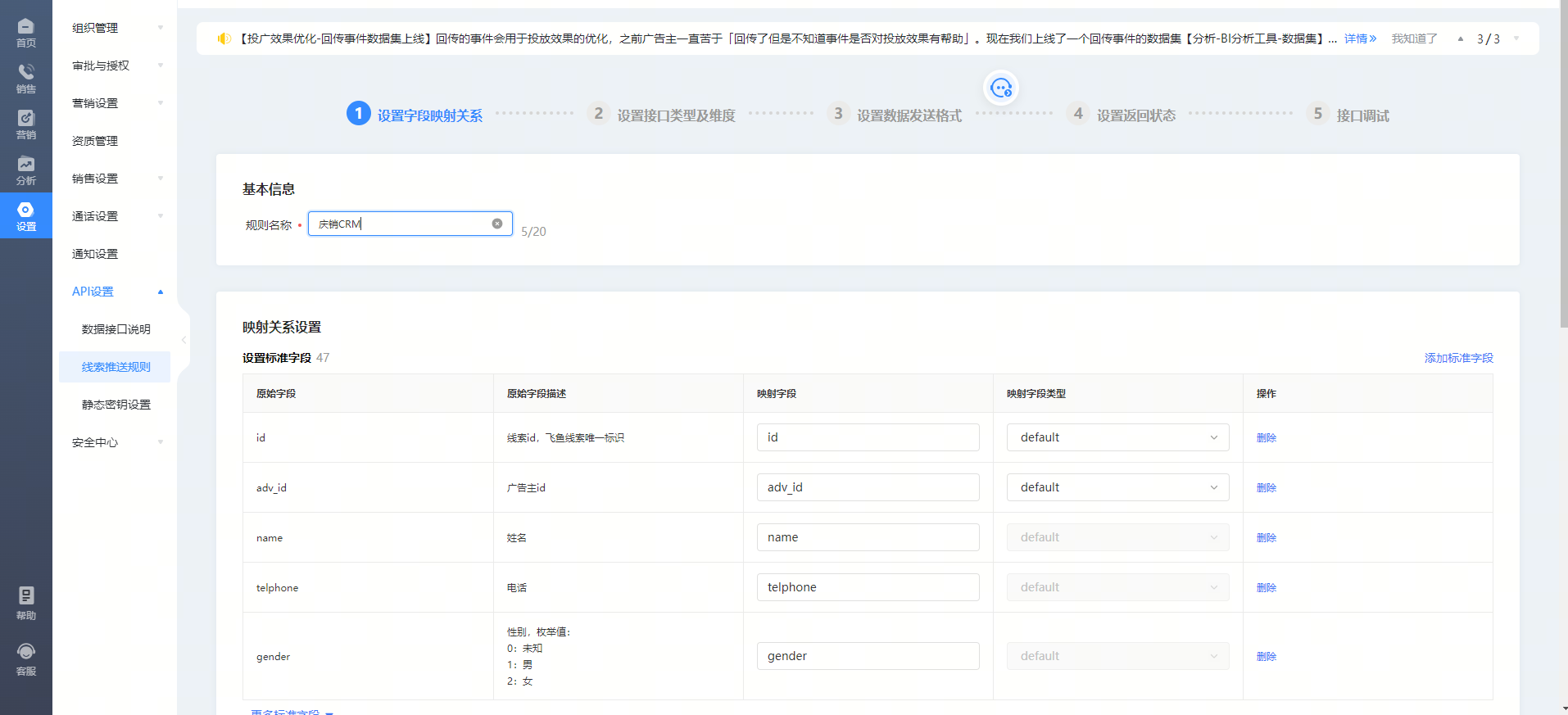Open the 客服 customer service icon
The image size is (1568, 715).
click(25, 658)
